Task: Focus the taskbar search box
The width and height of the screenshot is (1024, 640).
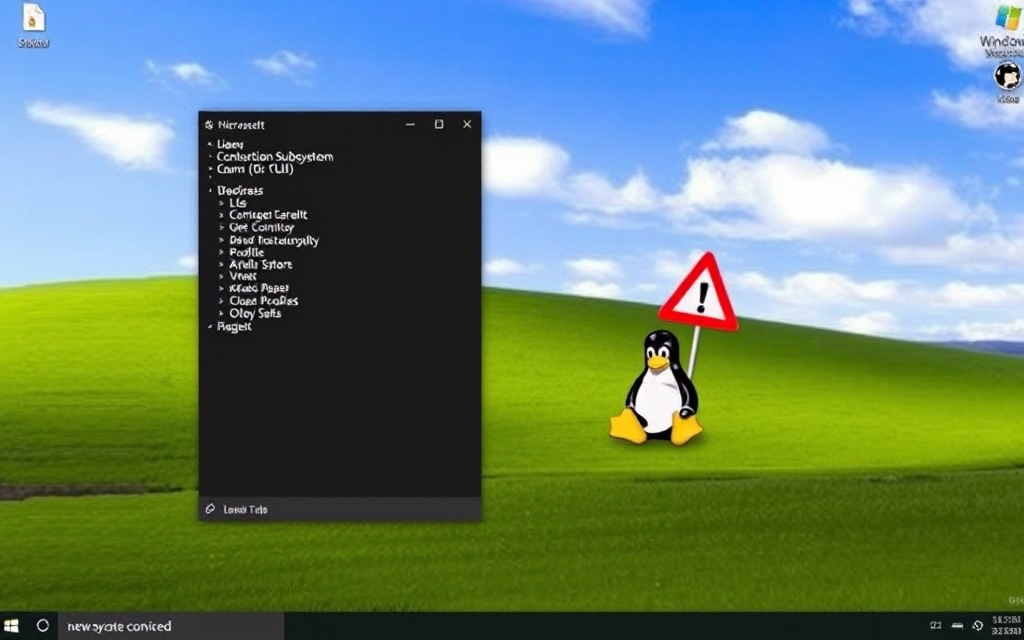Action: point(171,626)
